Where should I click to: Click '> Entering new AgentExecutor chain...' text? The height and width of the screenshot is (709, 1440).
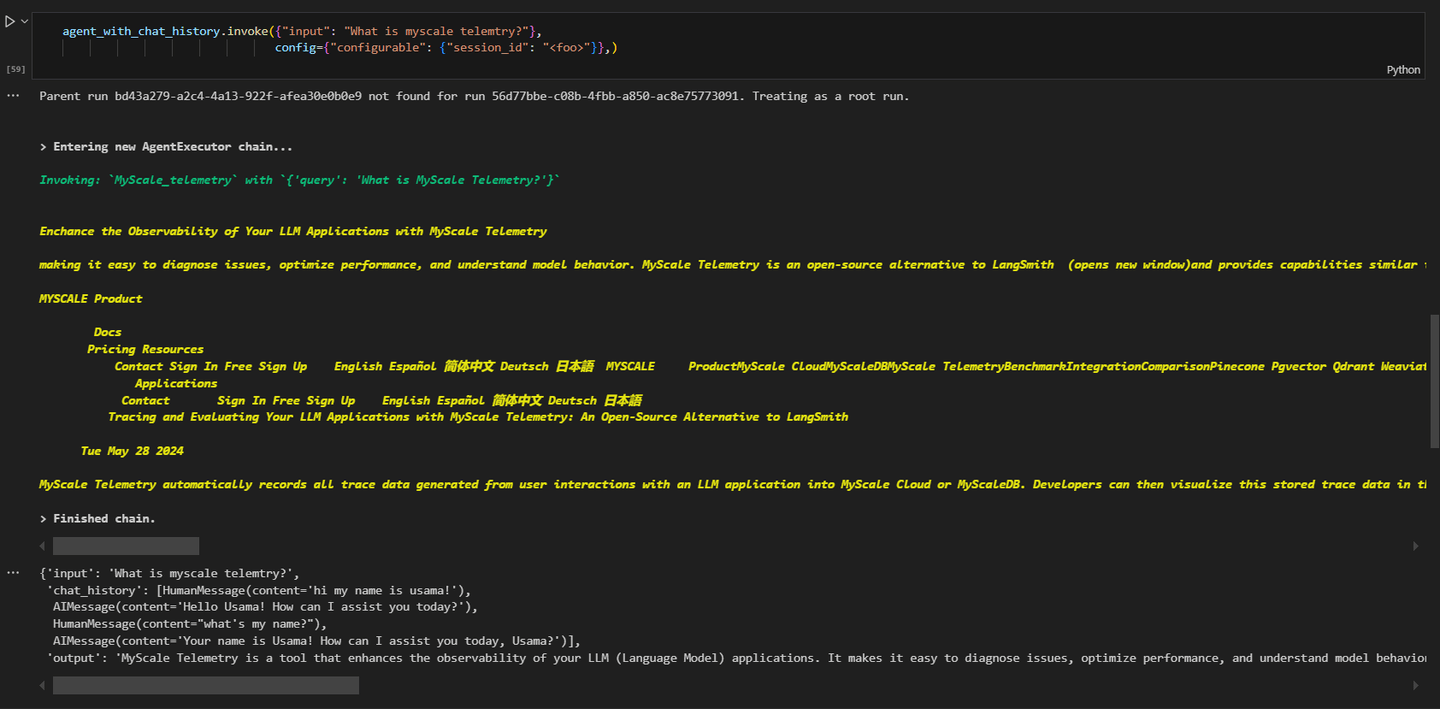(x=166, y=147)
